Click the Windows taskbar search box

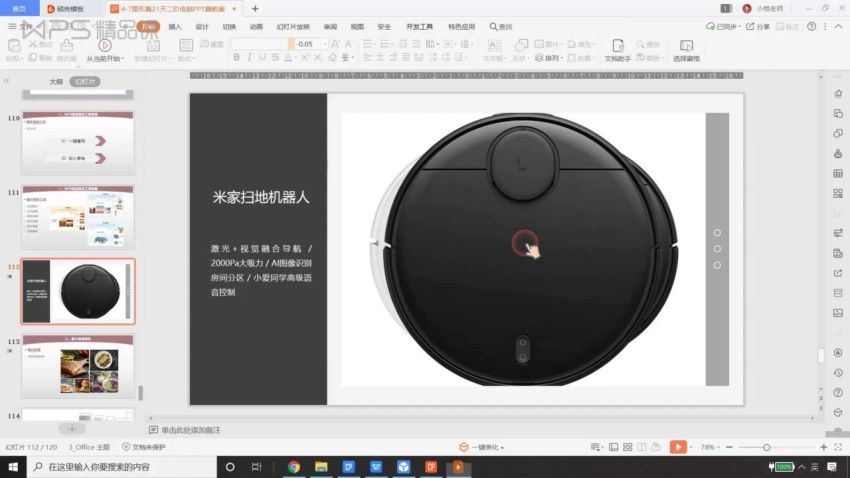coord(121,467)
